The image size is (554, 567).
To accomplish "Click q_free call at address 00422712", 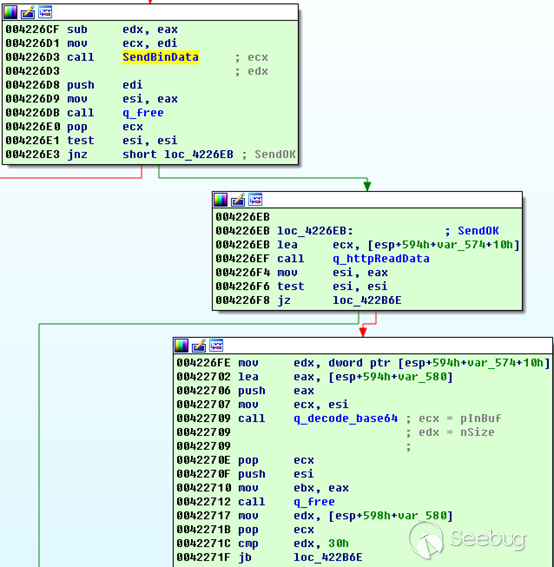I will (x=314, y=502).
